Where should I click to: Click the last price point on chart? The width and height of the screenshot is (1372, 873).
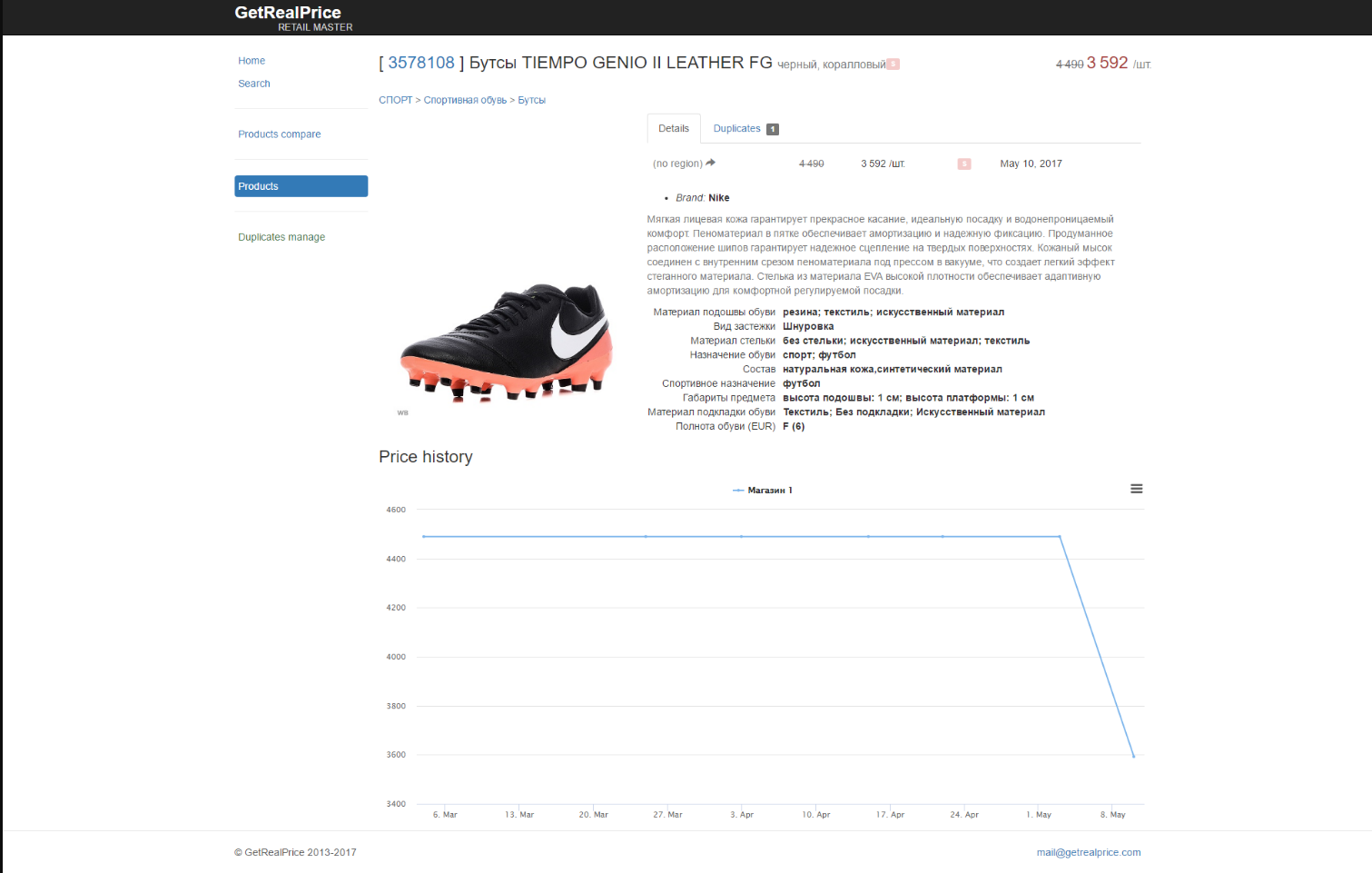[x=1133, y=756]
